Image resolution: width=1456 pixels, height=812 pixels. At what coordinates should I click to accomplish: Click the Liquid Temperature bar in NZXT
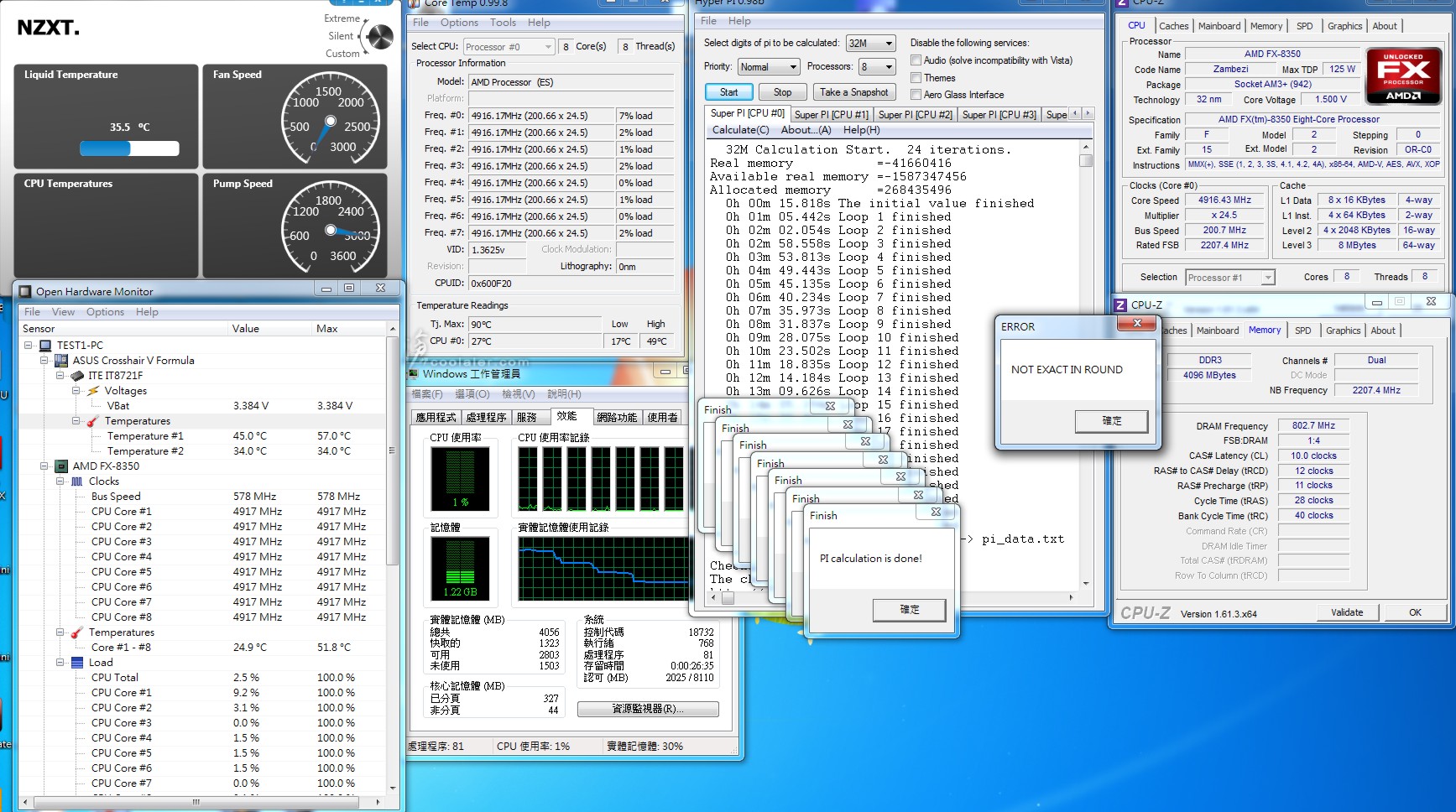coord(129,148)
